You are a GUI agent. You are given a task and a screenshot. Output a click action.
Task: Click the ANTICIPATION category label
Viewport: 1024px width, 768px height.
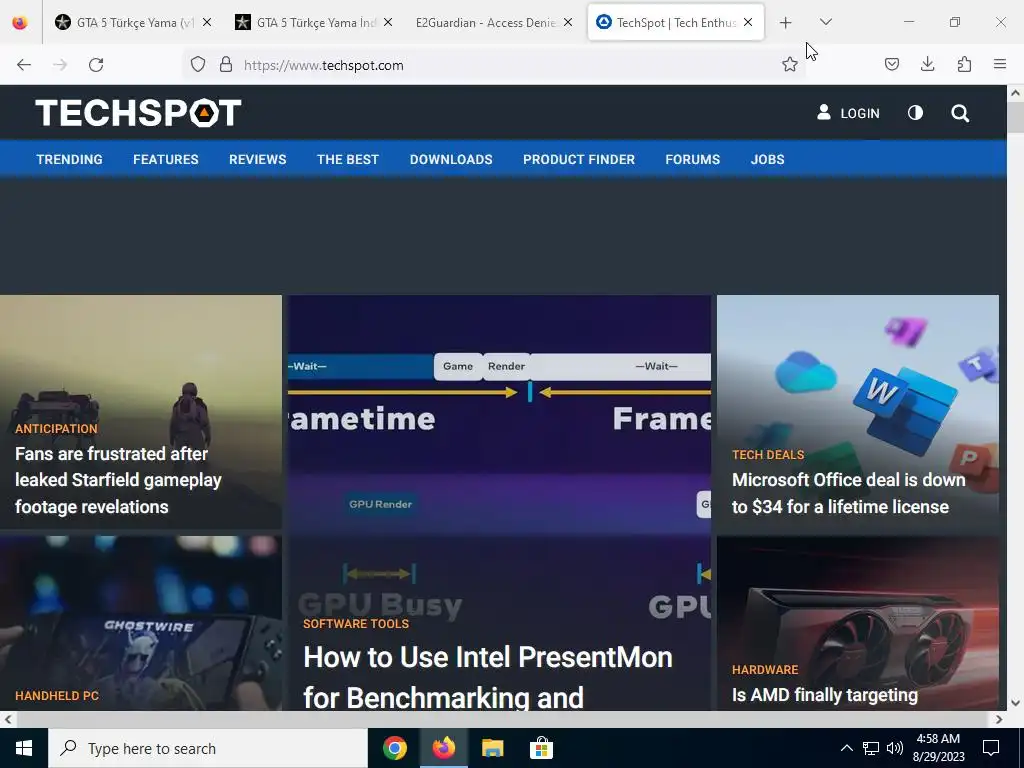56,428
